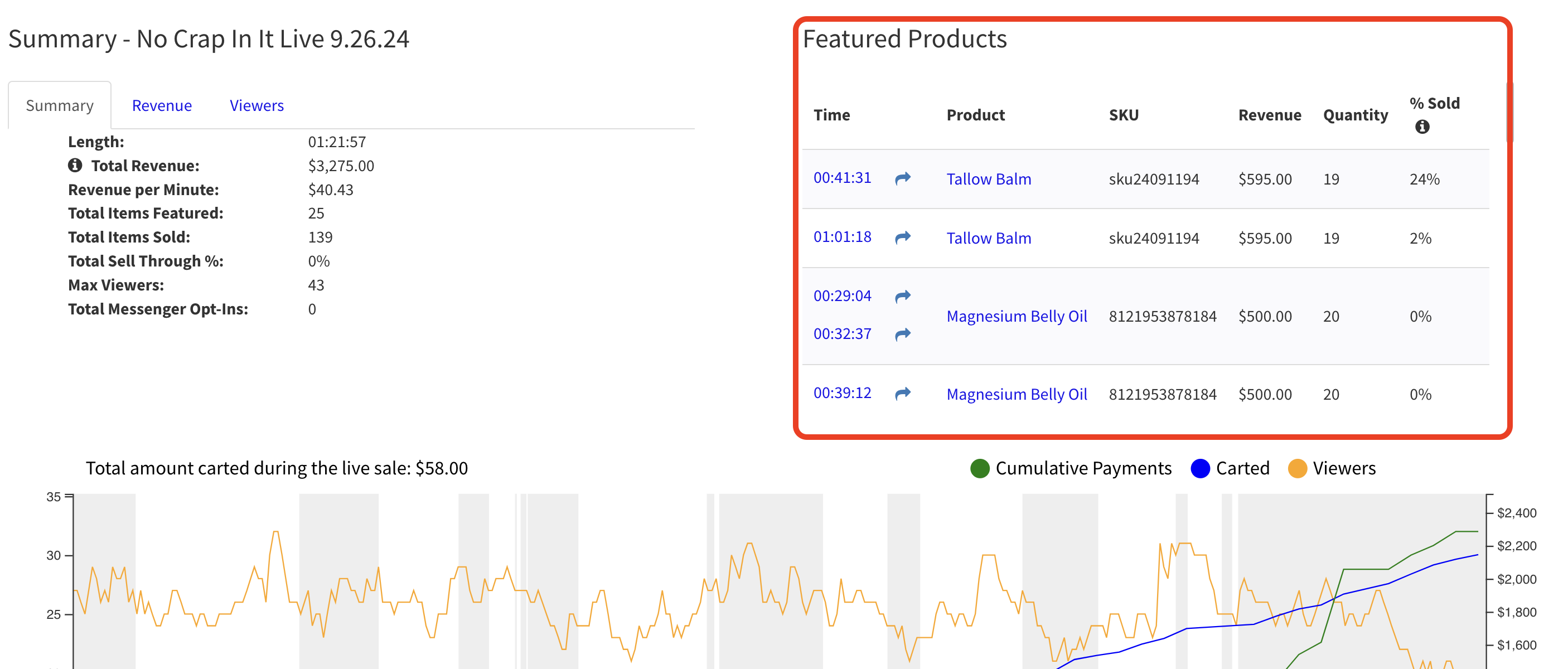Screen dimensions: 1568x669
Task: Click share arrow beside 00:32:37 timestamp
Action: pos(902,334)
